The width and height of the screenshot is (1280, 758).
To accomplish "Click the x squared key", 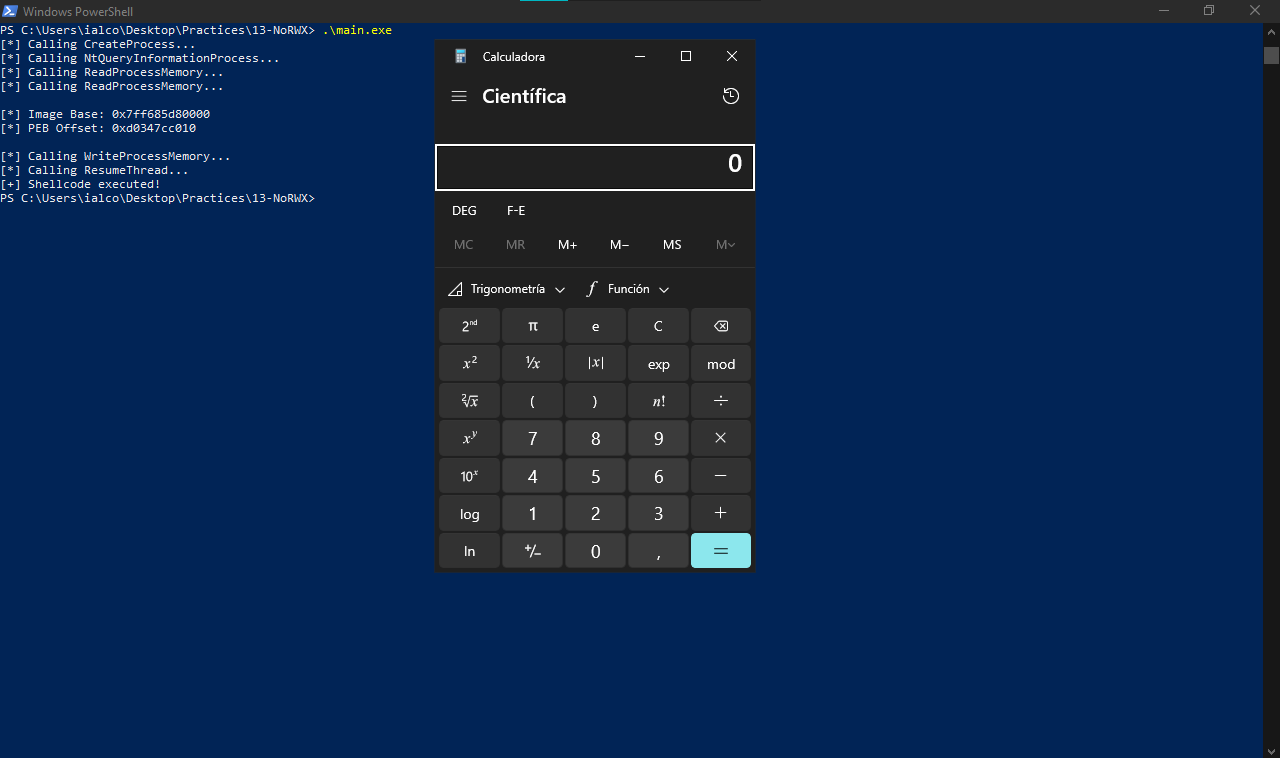I will (470, 364).
